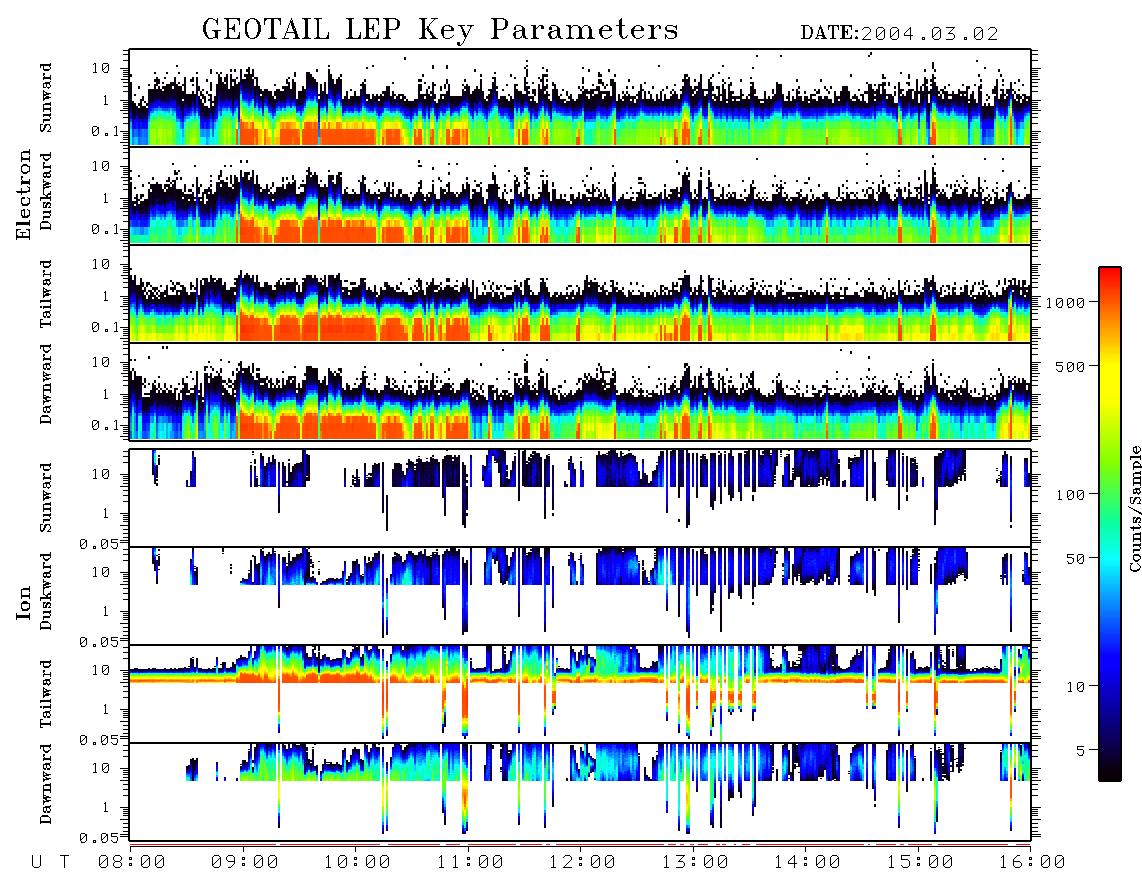
Task: Click the Ion Sunward spectrogram panel
Action: [x=580, y=498]
